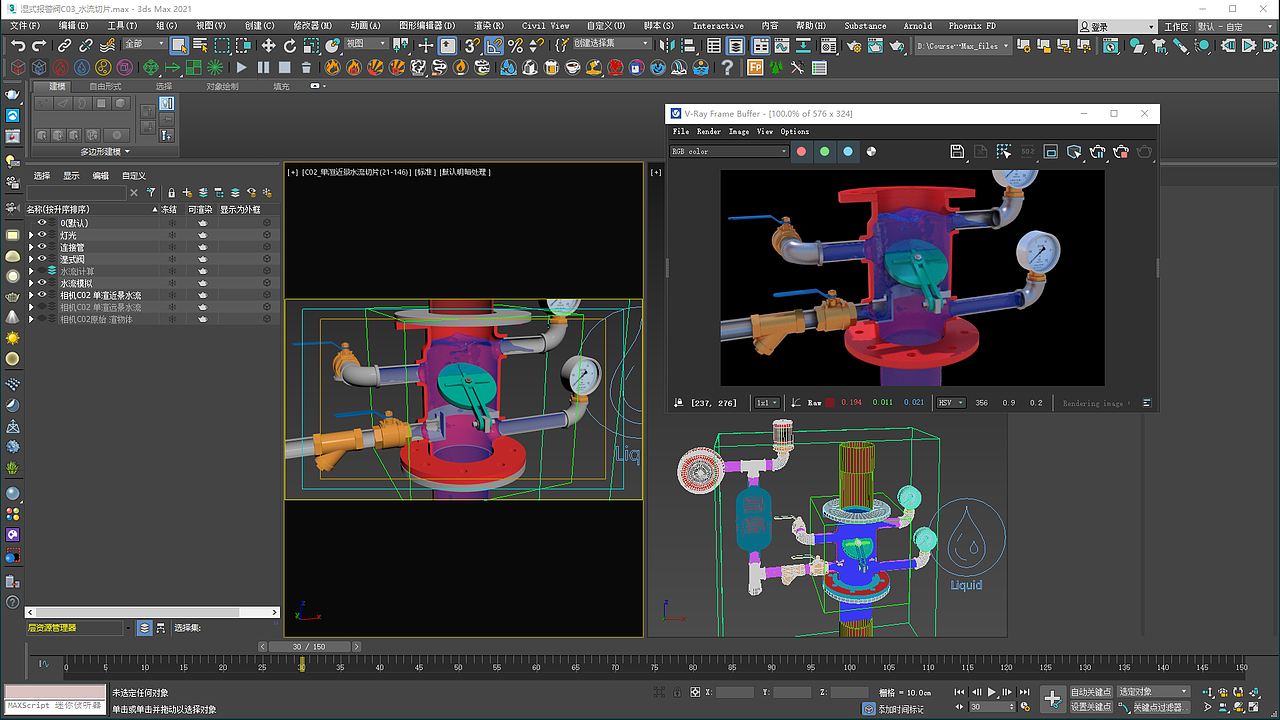The height and width of the screenshot is (720, 1280).
Task: Toggle visibility of the 水流模拟 layer
Action: pyautogui.click(x=42, y=283)
